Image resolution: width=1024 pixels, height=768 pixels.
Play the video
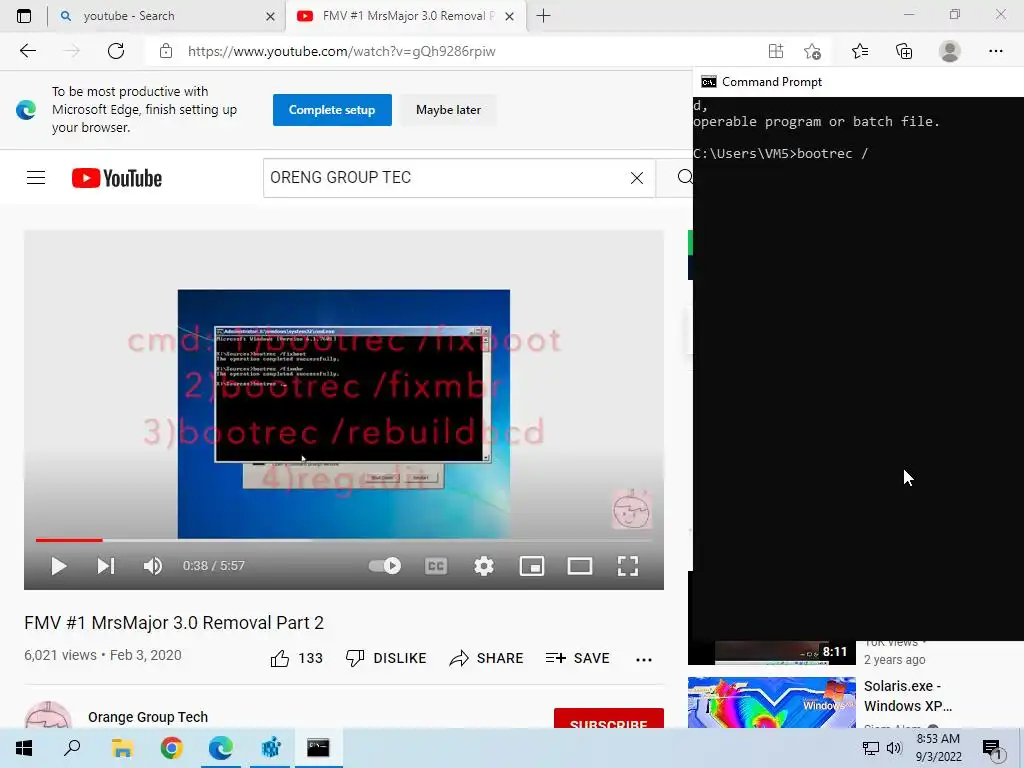[59, 566]
